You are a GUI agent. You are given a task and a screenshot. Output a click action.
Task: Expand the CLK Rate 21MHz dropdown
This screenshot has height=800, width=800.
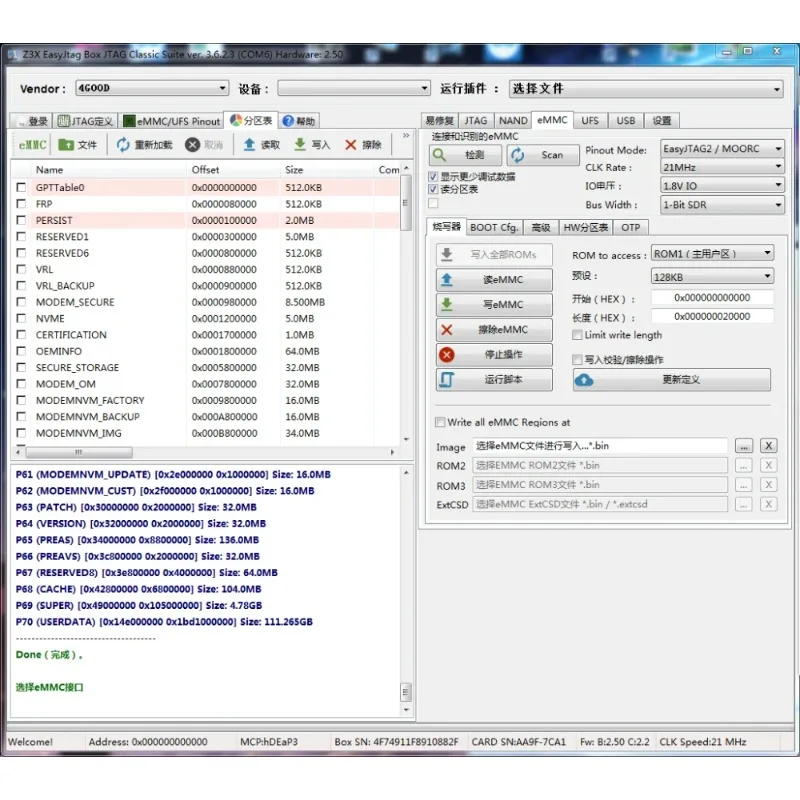tap(722, 167)
